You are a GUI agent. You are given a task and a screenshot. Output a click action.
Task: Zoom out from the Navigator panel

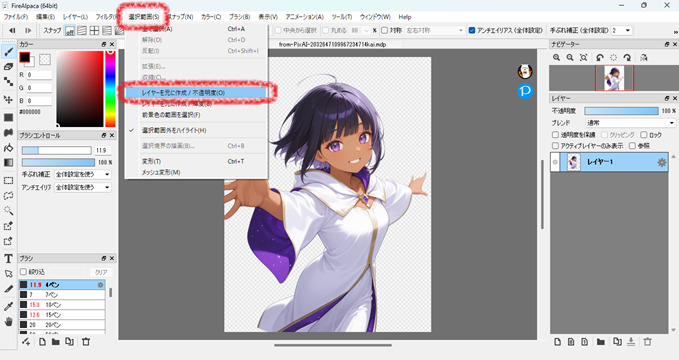570,58
